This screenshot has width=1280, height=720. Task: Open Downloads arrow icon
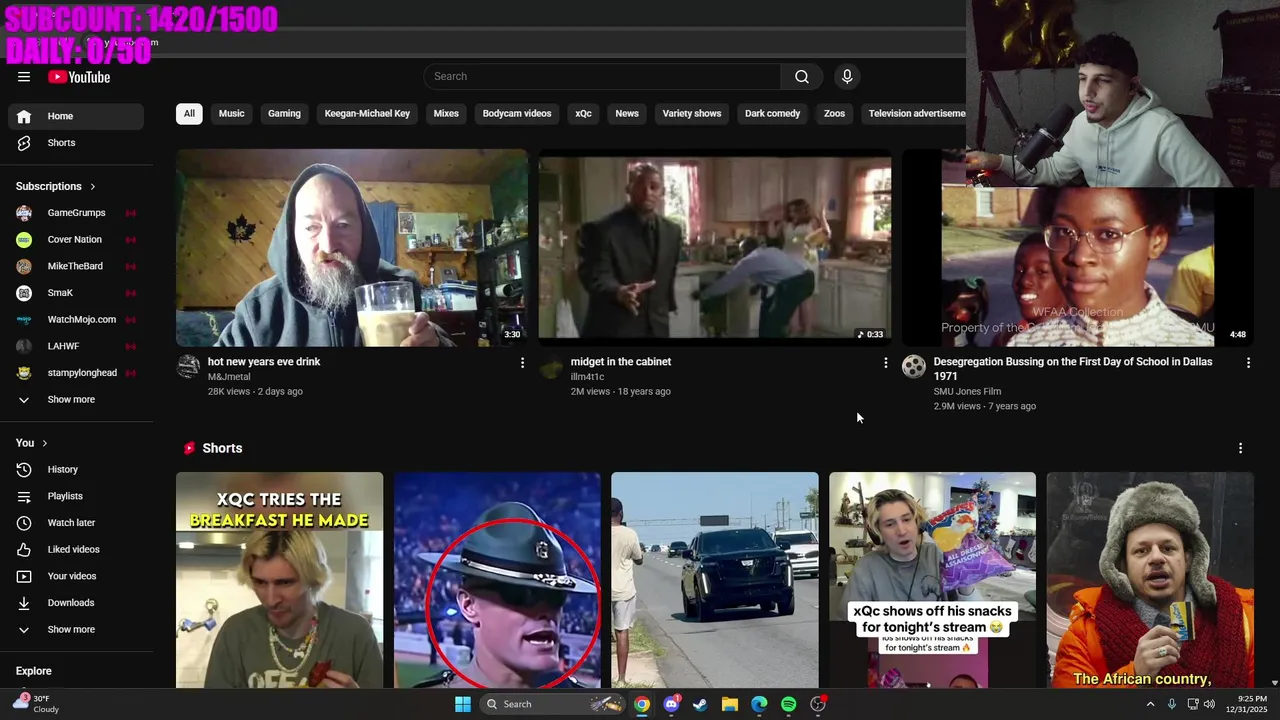coord(24,603)
